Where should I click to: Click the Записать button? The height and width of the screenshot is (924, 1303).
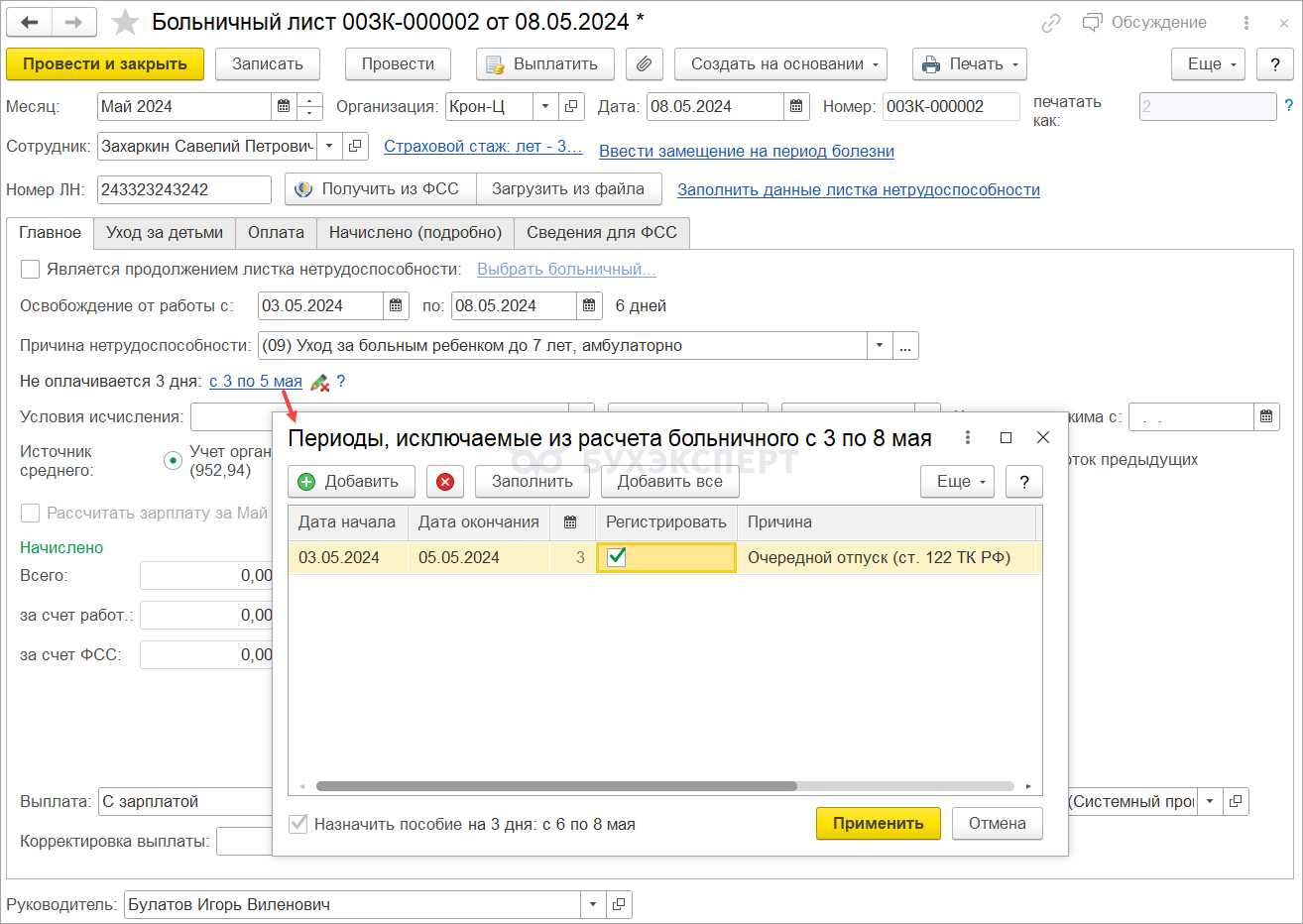click(x=268, y=64)
